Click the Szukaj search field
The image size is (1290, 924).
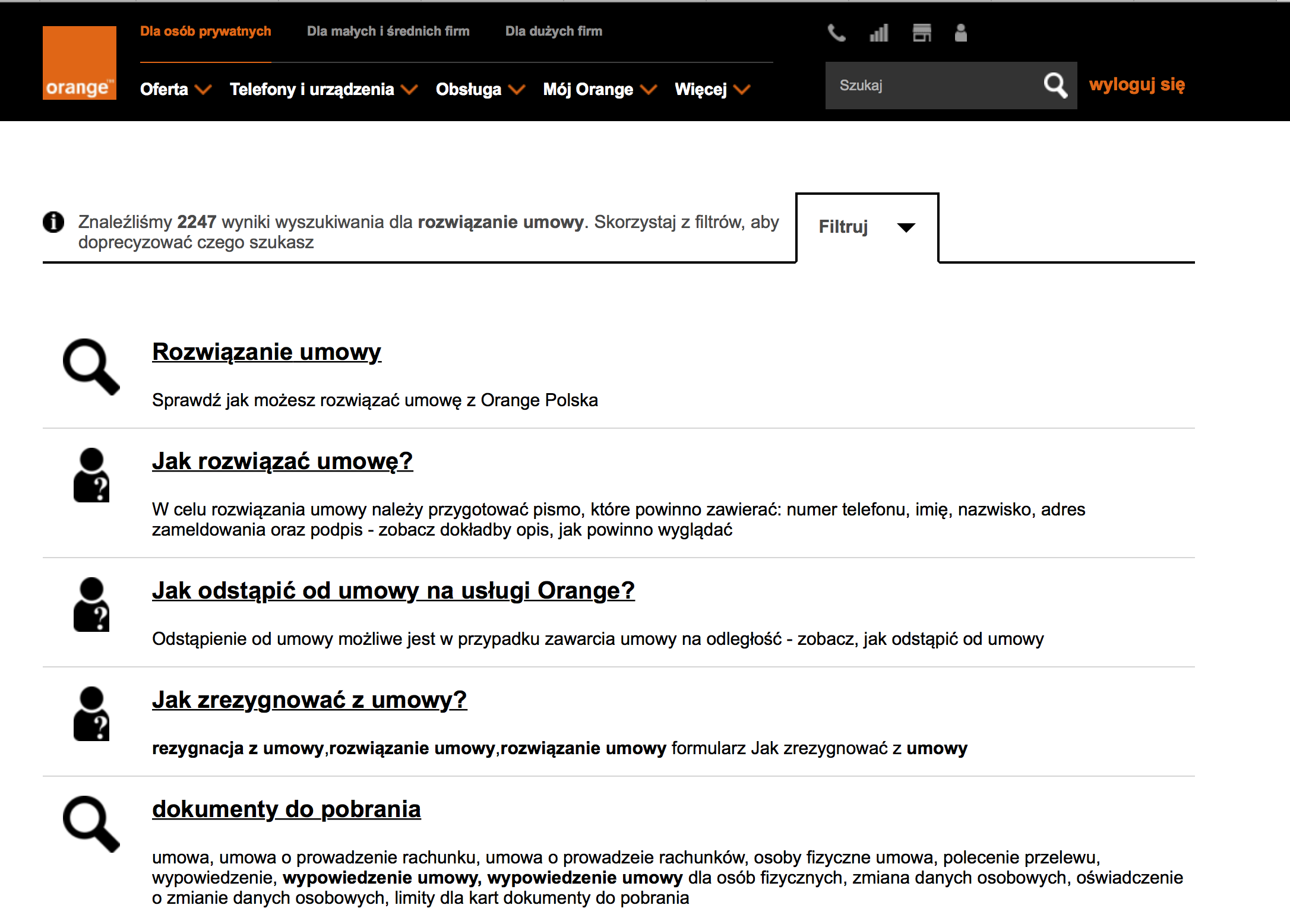pos(932,86)
